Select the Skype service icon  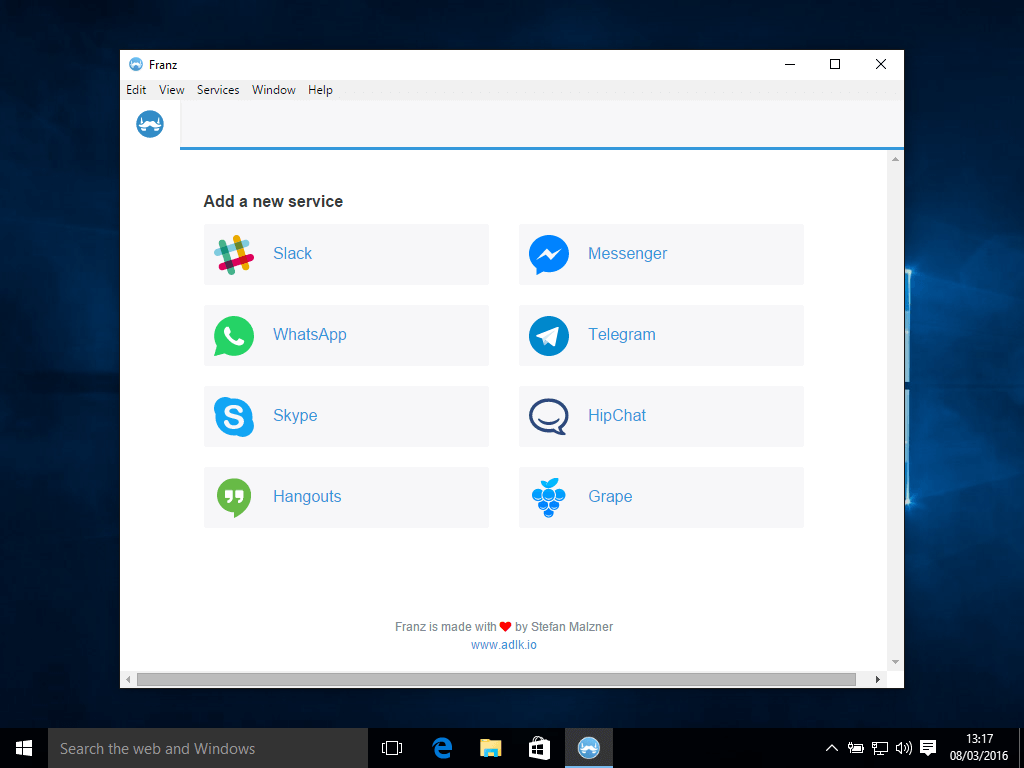233,416
